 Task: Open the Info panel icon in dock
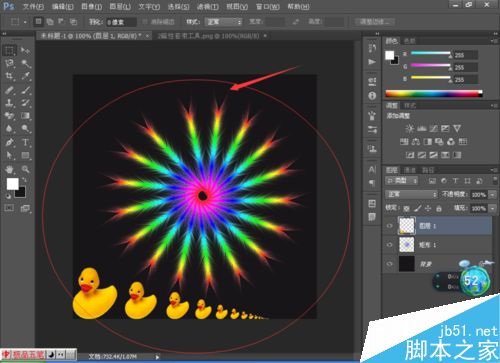tap(372, 96)
